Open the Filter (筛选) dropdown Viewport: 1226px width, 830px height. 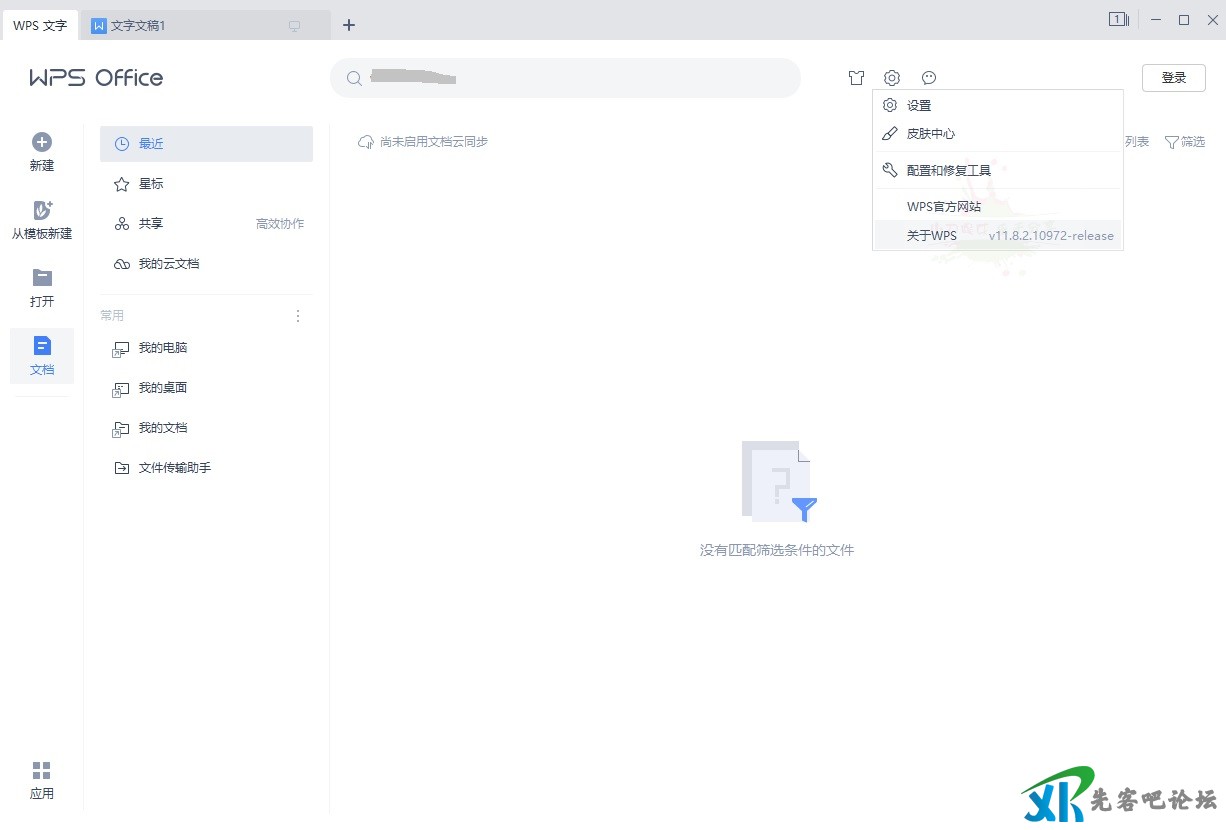pos(1185,142)
